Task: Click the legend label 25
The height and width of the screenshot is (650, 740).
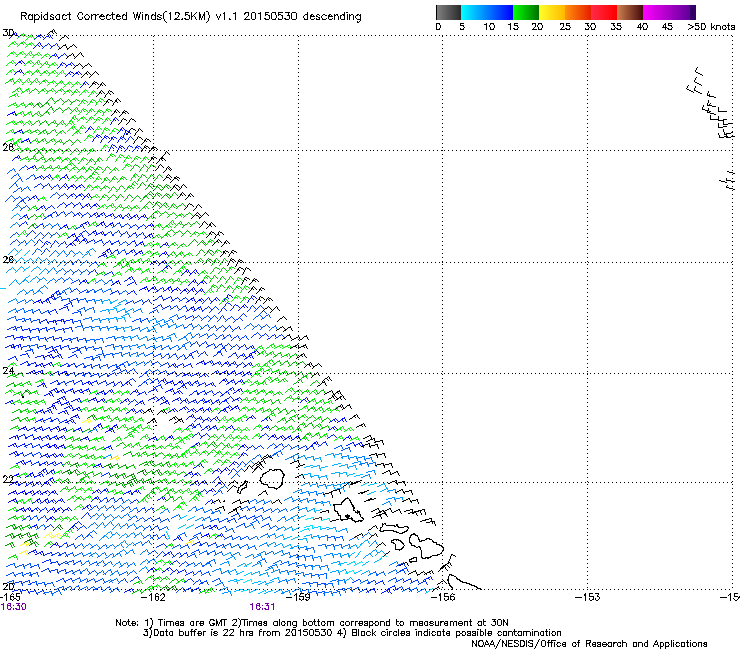Action: [x=565, y=27]
